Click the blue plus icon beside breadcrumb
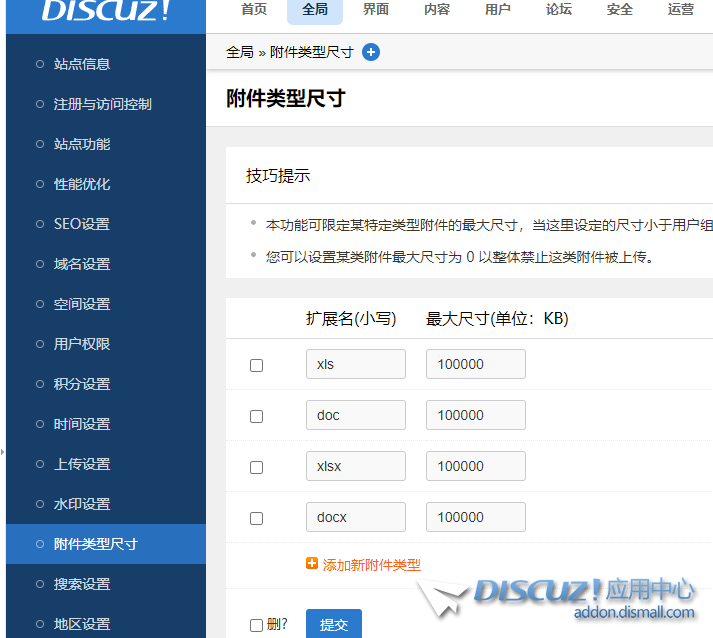 coord(371,52)
